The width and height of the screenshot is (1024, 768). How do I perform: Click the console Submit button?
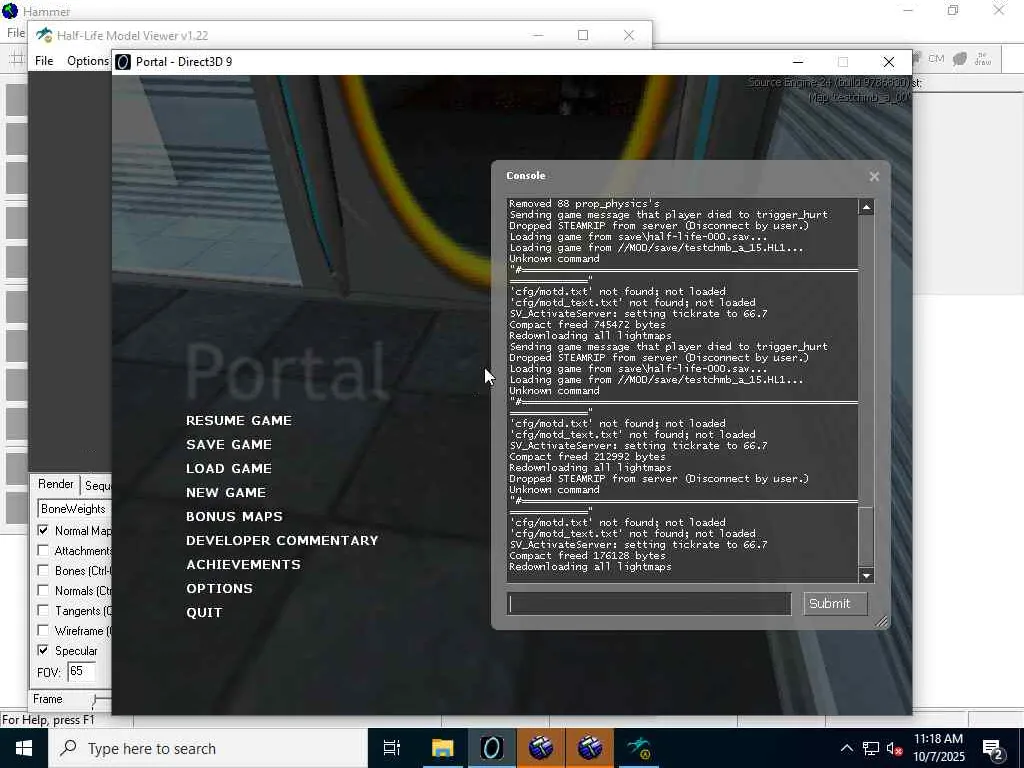[835, 603]
